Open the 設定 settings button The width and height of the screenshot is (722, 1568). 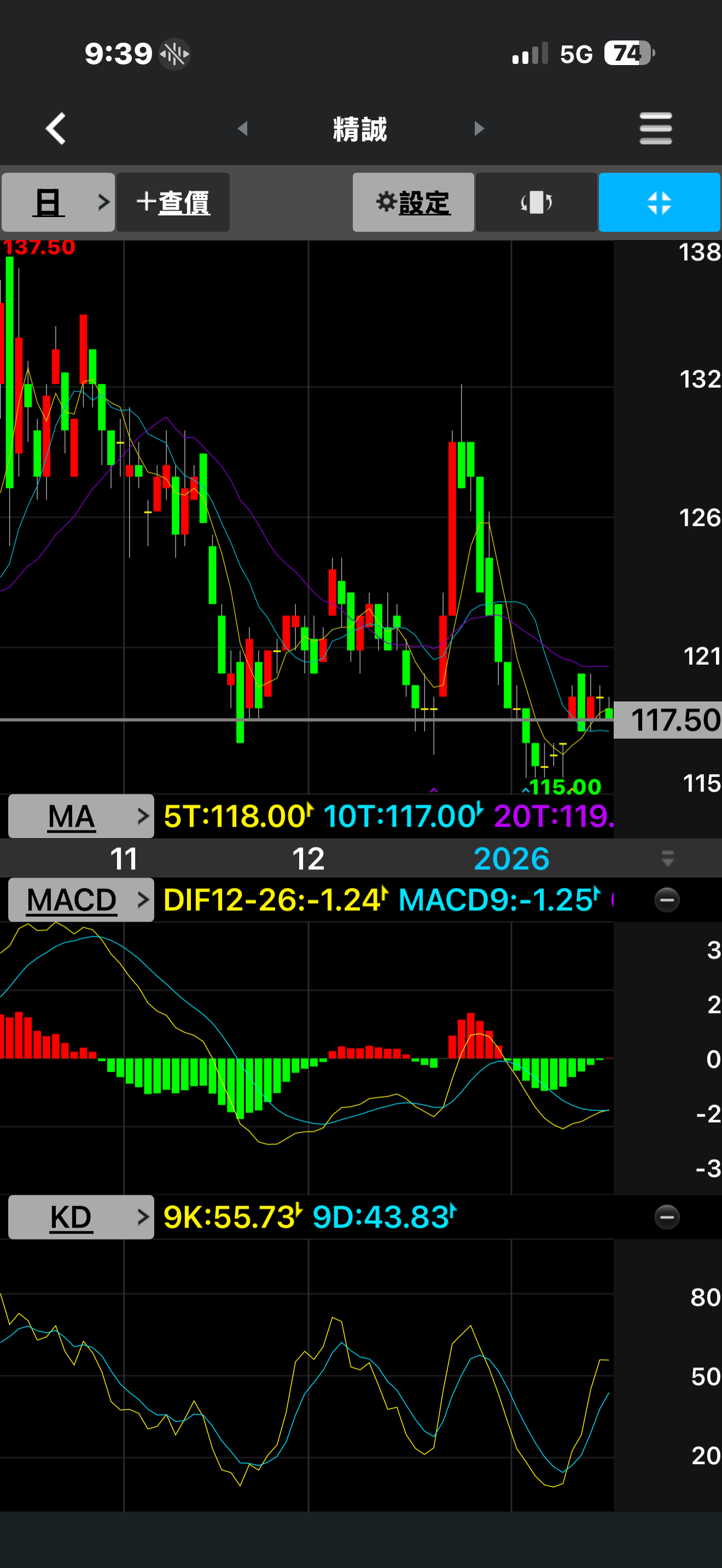pyautogui.click(x=413, y=202)
